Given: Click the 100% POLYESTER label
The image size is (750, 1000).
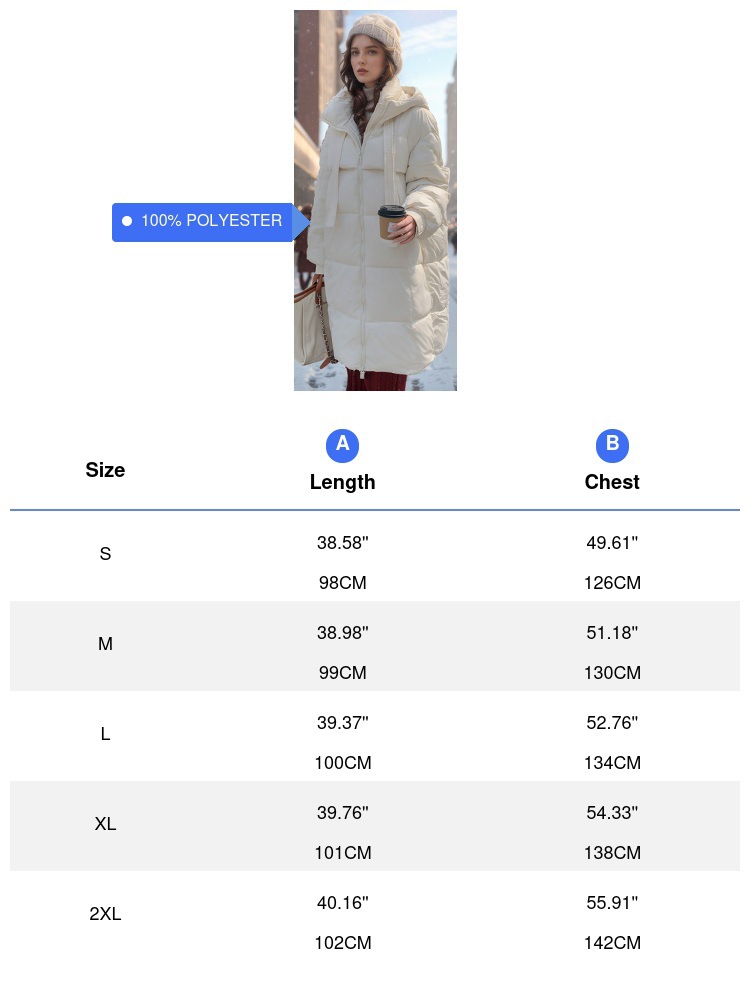Looking at the screenshot, I should [x=211, y=221].
